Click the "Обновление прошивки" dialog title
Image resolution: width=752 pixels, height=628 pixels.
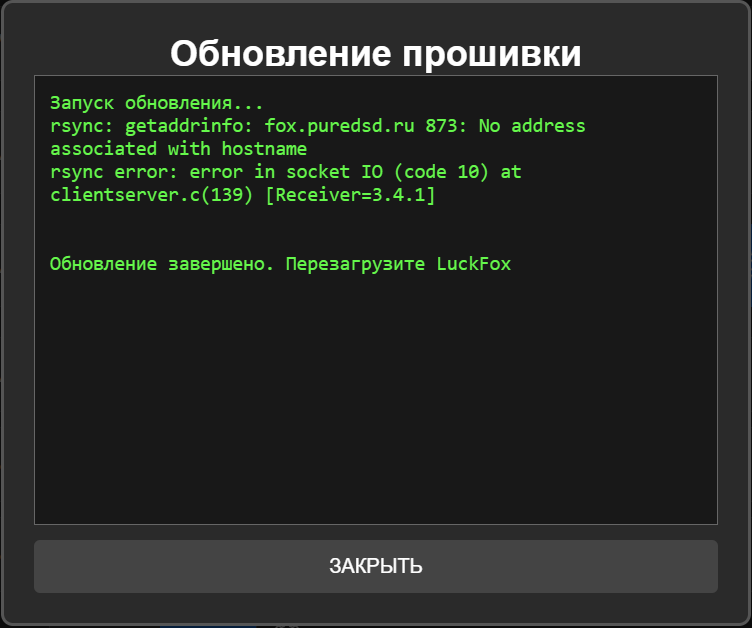point(375,53)
